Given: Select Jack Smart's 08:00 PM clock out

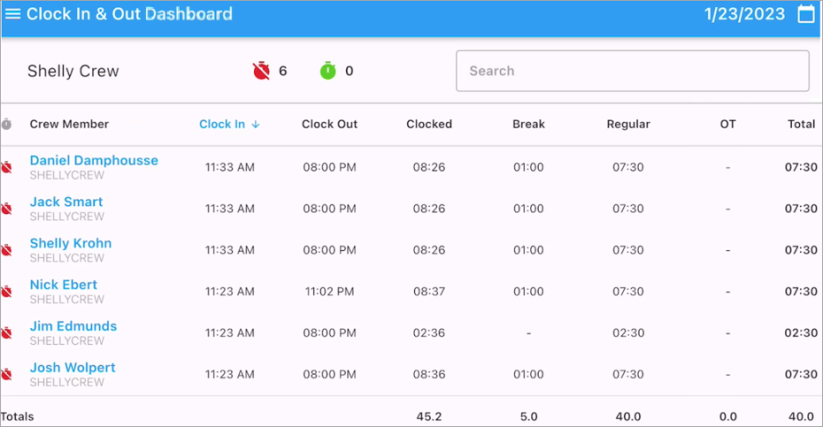Looking at the screenshot, I should [330, 209].
